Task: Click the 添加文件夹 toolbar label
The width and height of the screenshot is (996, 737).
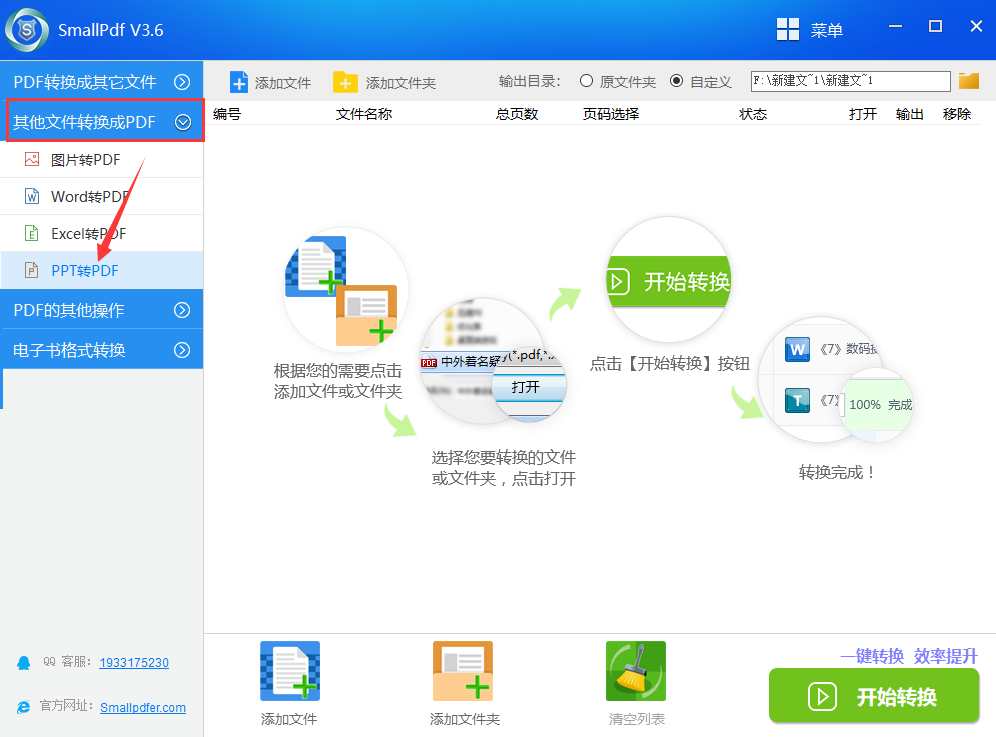Action: click(x=401, y=83)
